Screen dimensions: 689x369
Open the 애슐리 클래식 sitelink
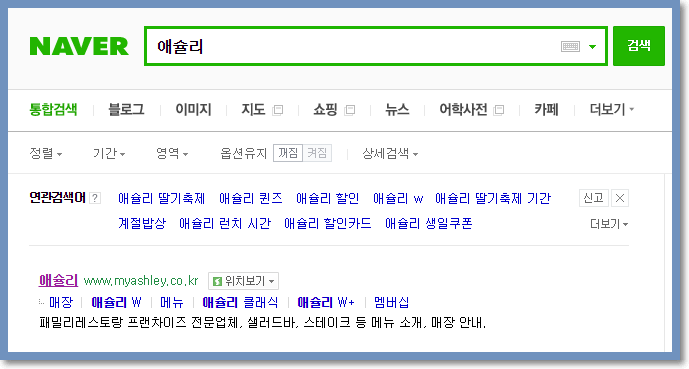240,302
